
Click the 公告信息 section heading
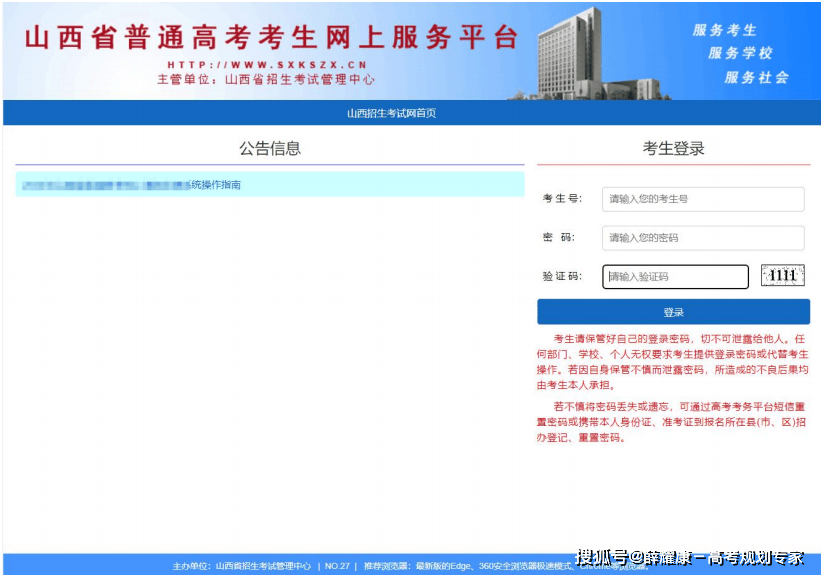(x=270, y=148)
